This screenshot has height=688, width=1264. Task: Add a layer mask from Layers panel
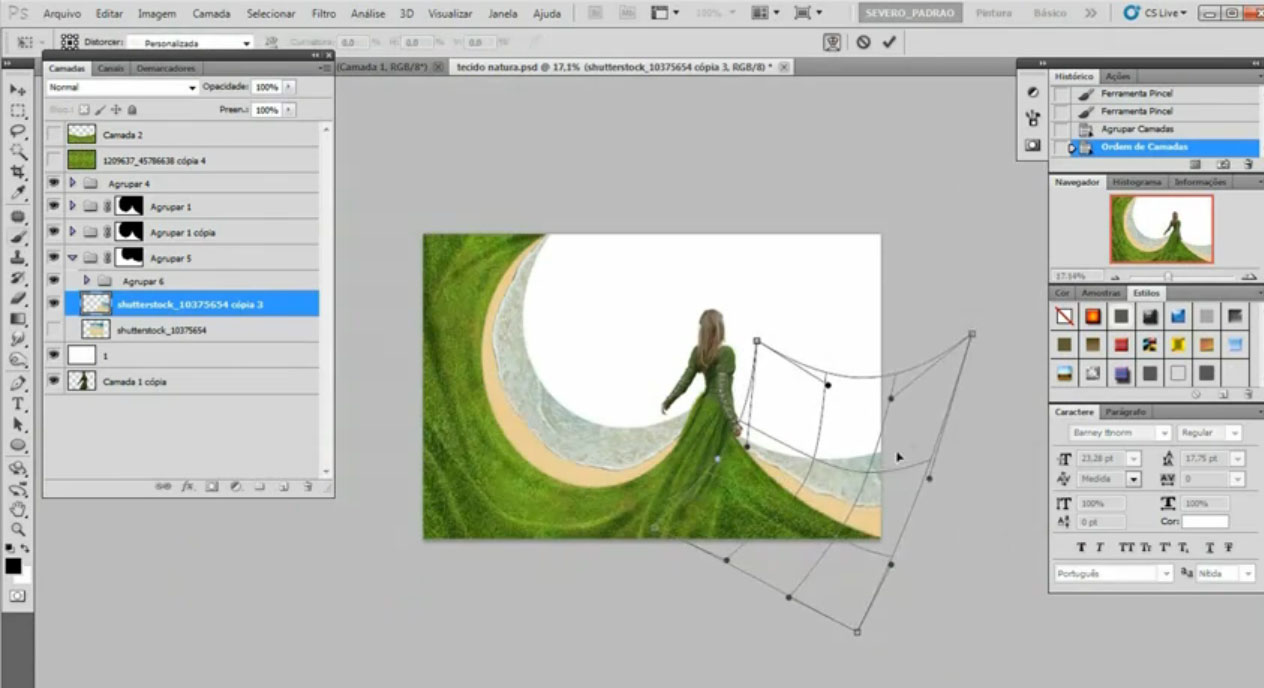pos(212,486)
